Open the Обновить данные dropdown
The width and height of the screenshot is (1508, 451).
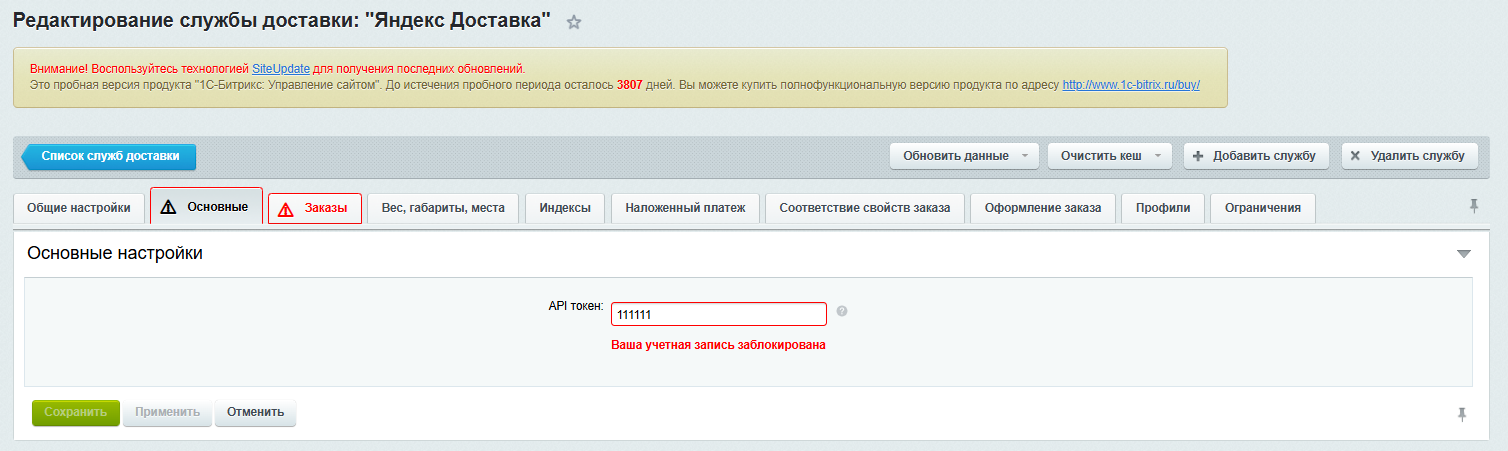tap(964, 156)
